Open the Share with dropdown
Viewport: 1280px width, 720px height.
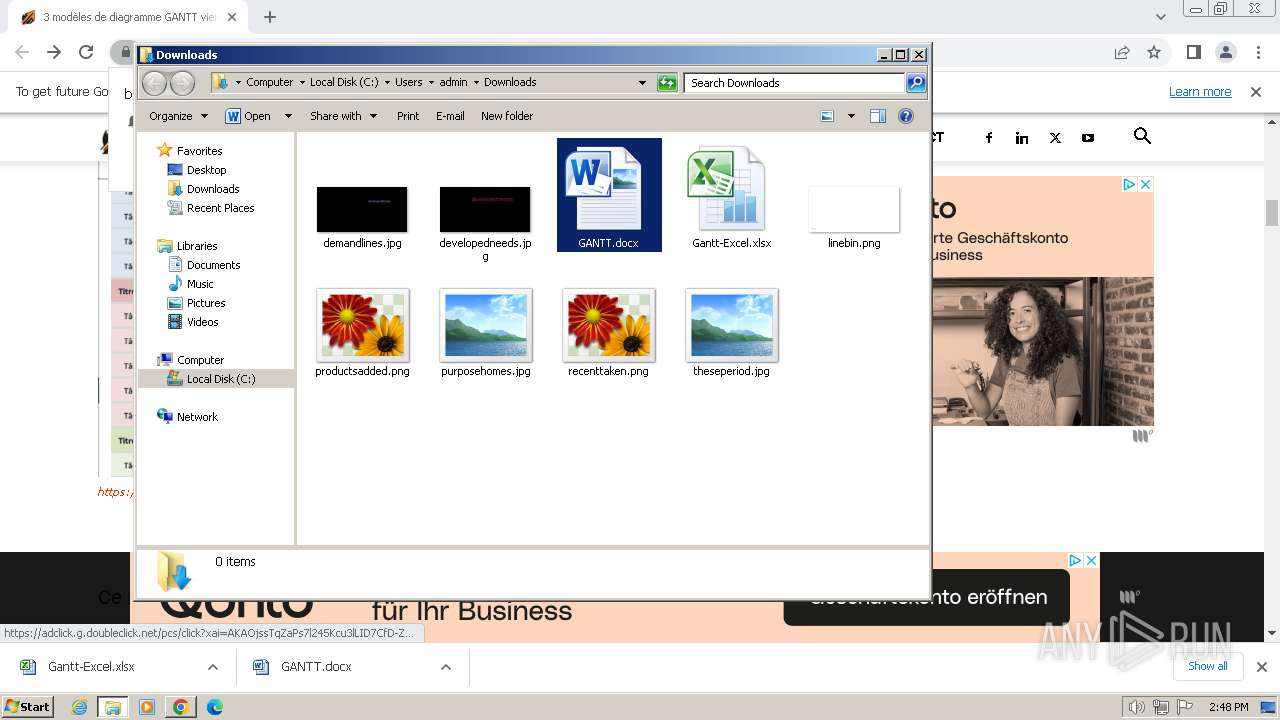(343, 116)
